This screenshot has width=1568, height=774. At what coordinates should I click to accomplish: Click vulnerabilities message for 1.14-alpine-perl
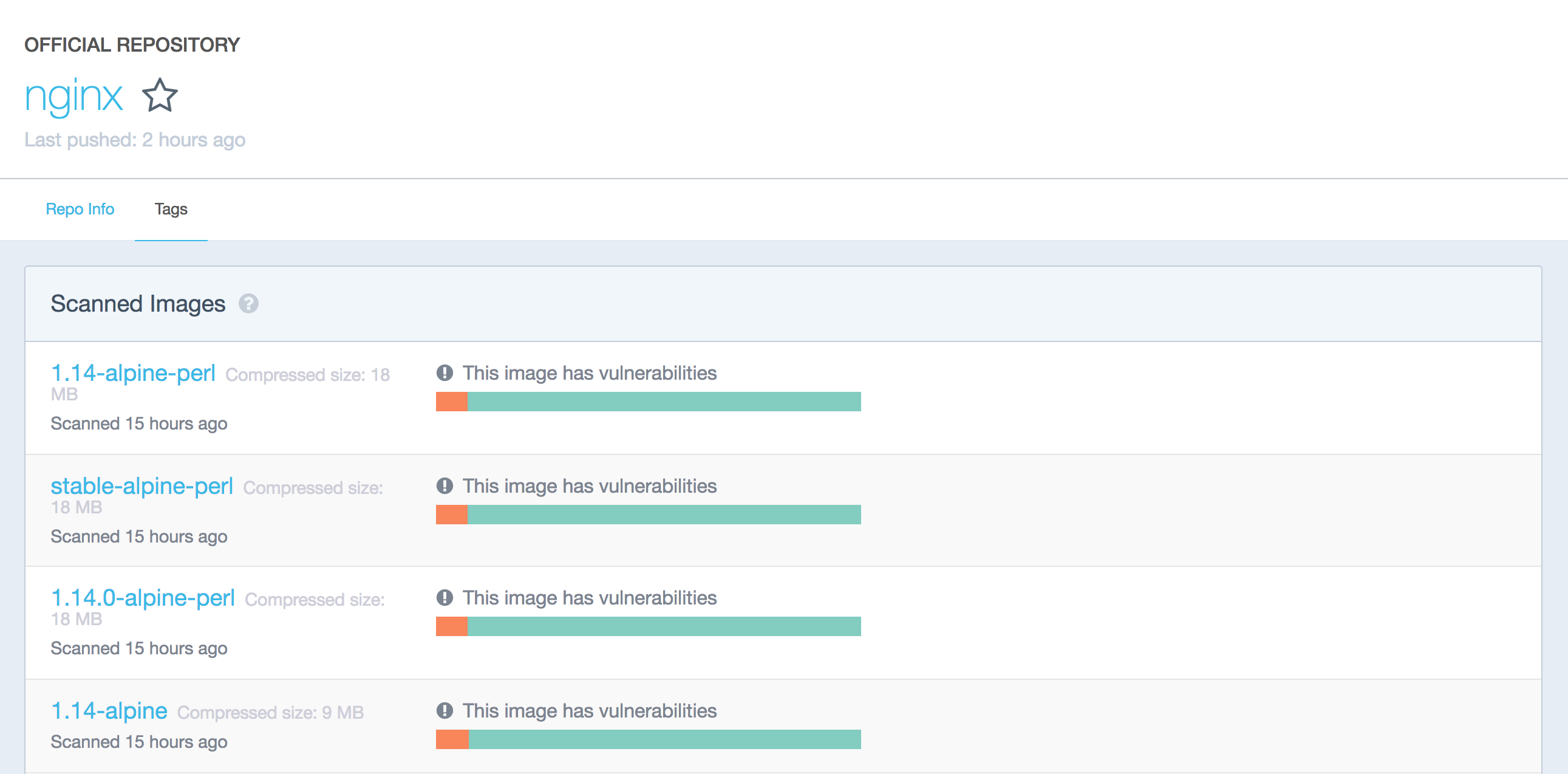coord(589,372)
